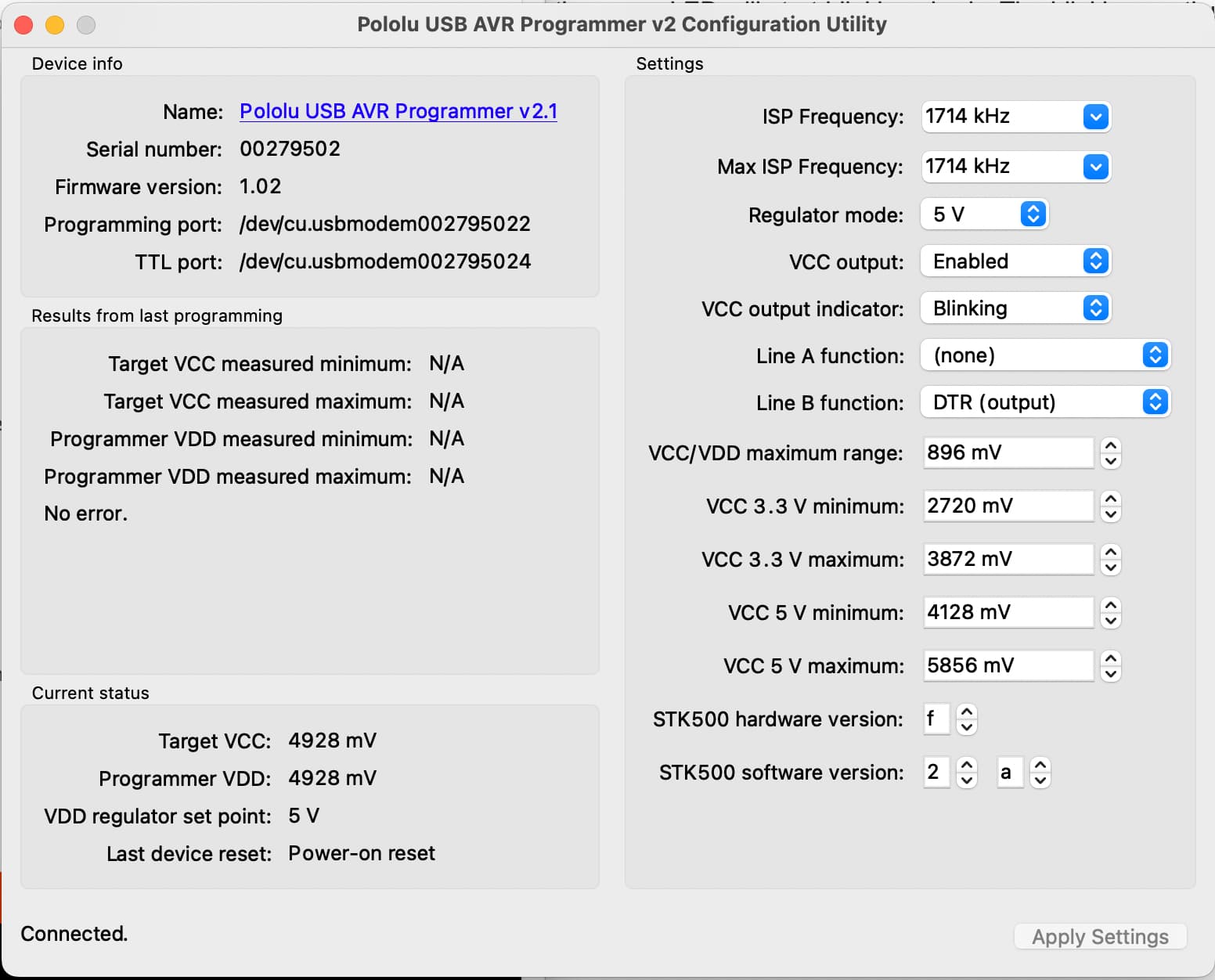Raise the VCC 5 V maximum stepper
The width and height of the screenshot is (1215, 980).
pyautogui.click(x=1110, y=658)
